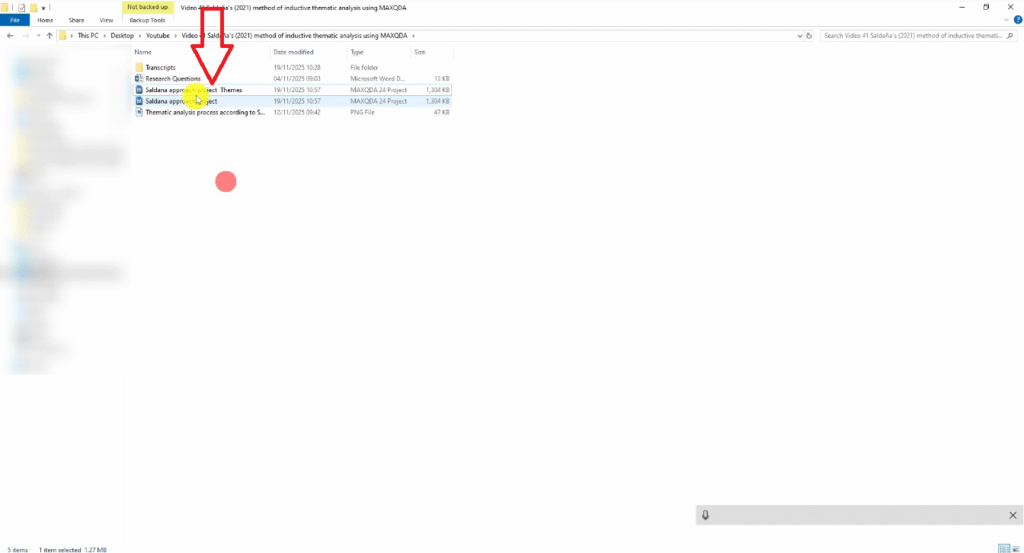Open the recent locations dropdown arrow
Viewport: 1024px width, 553px height.
(x=37, y=36)
